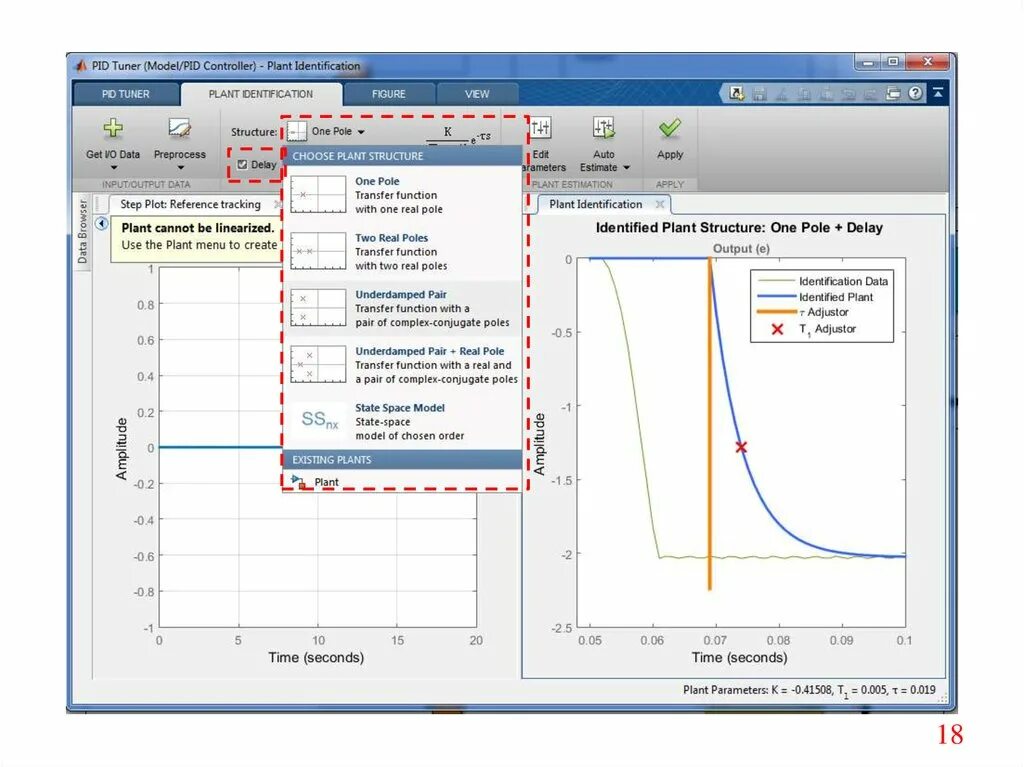
Task: Click the save icon in quick access toolbar
Action: [x=759, y=94]
